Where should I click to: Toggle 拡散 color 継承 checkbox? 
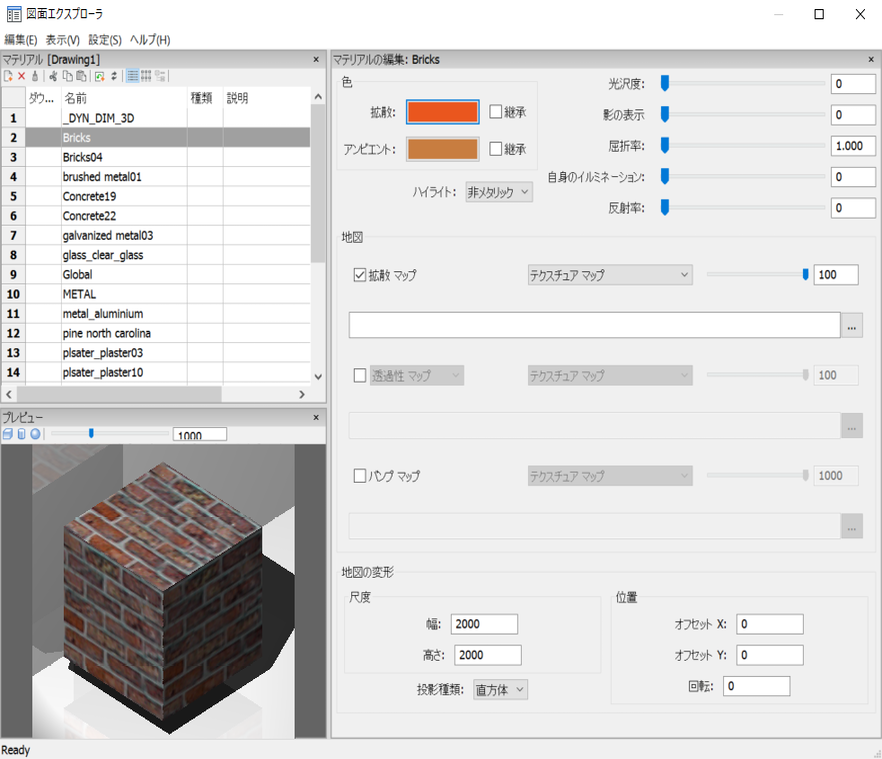coord(496,111)
